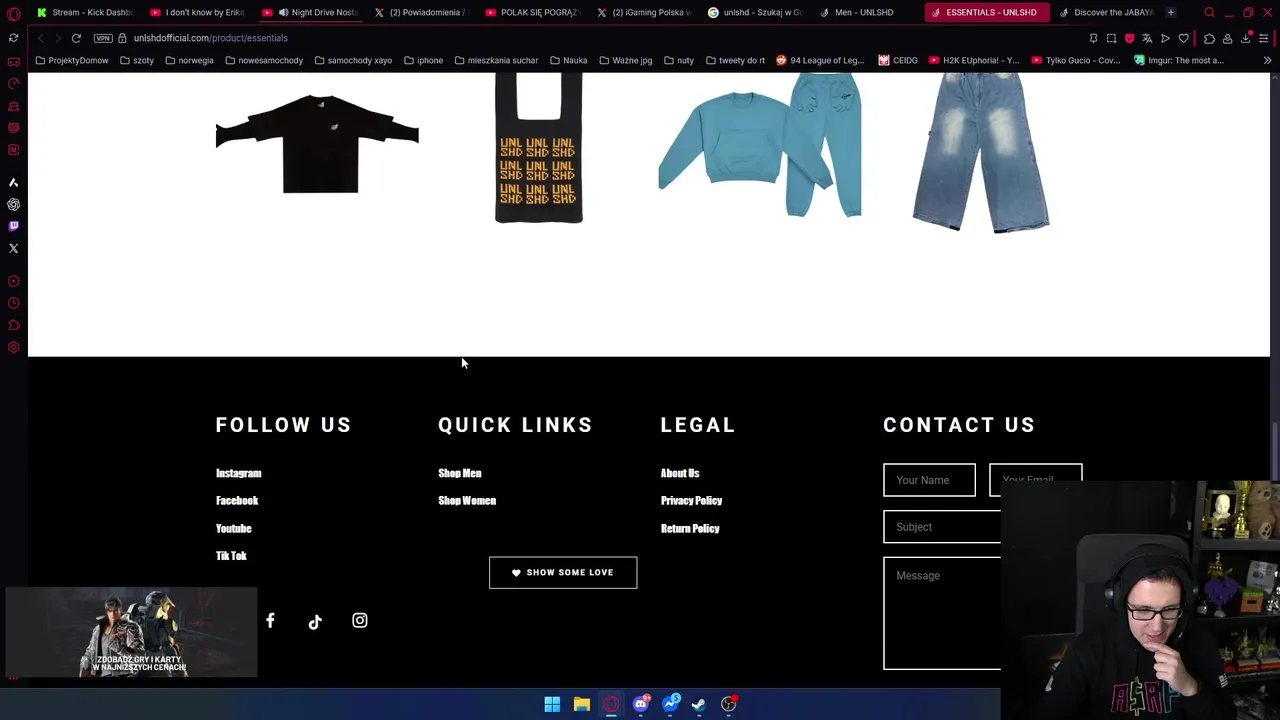Viewport: 1280px width, 720px height.
Task: Show more bookmarks with double chevron
Action: [1267, 60]
